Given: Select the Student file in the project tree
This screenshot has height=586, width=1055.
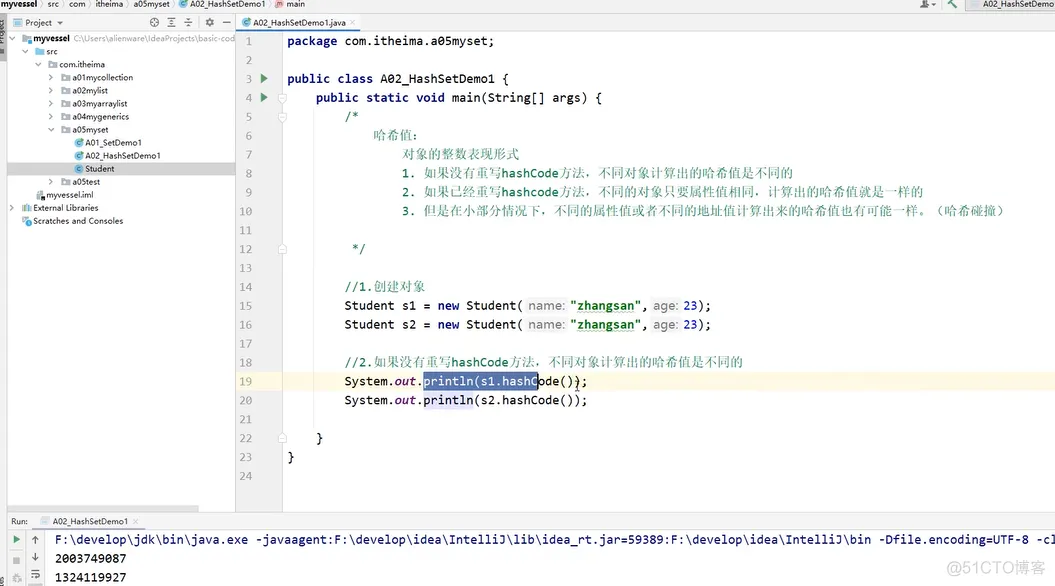Looking at the screenshot, I should coord(101,168).
